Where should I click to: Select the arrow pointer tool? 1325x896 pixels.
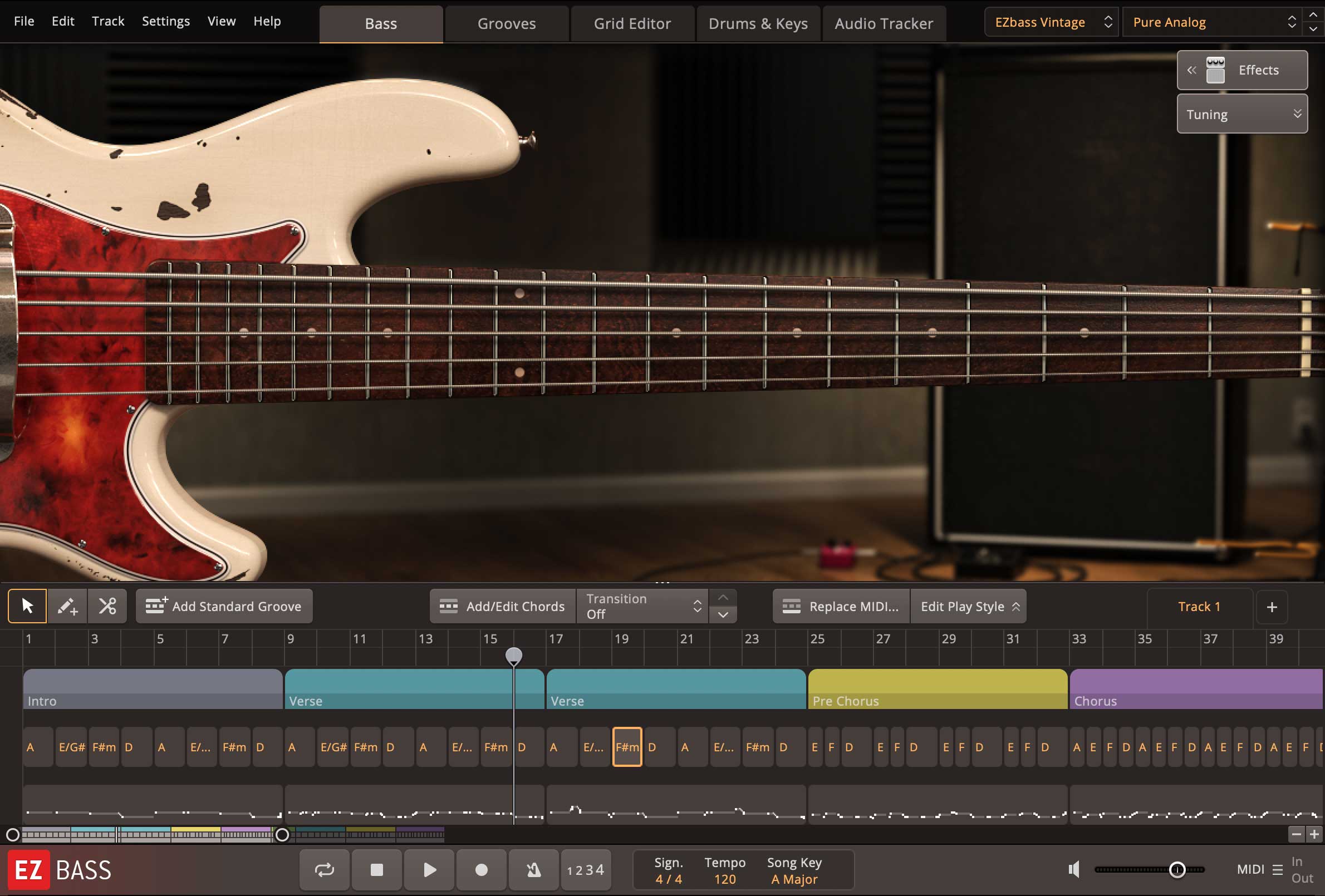pyautogui.click(x=27, y=606)
